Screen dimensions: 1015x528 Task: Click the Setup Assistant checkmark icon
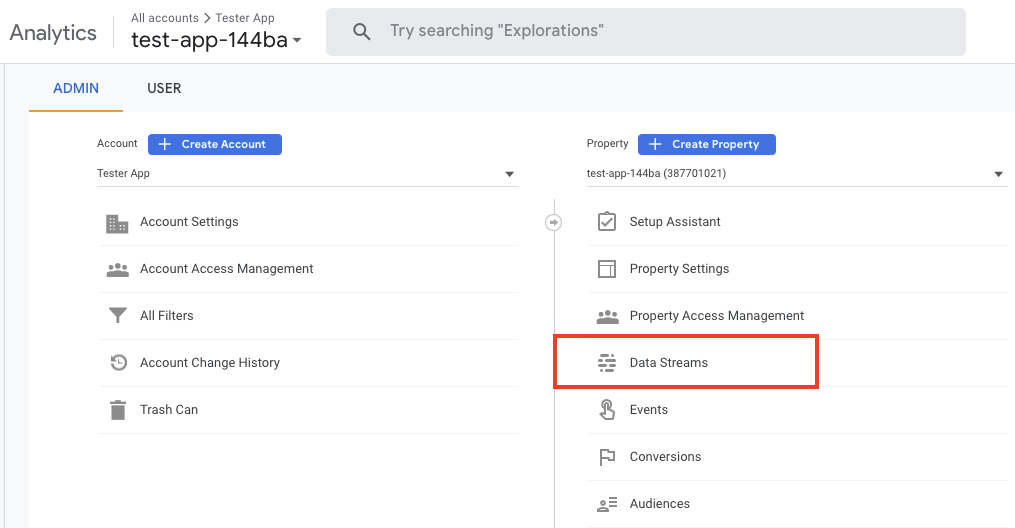click(x=607, y=221)
